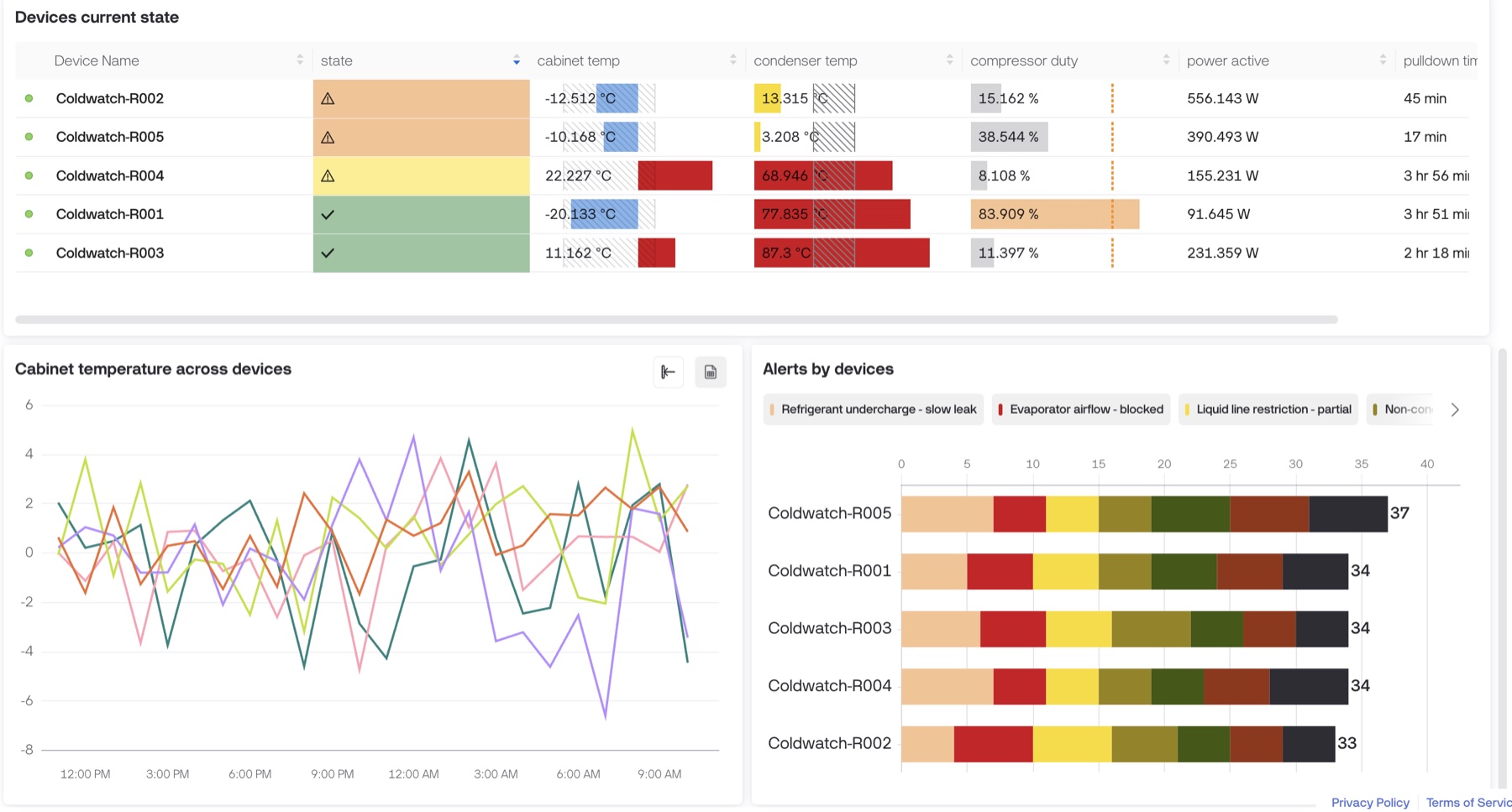The height and width of the screenshot is (812, 1512).
Task: Click cabinet temp value 11.162 °C
Action: 578,253
